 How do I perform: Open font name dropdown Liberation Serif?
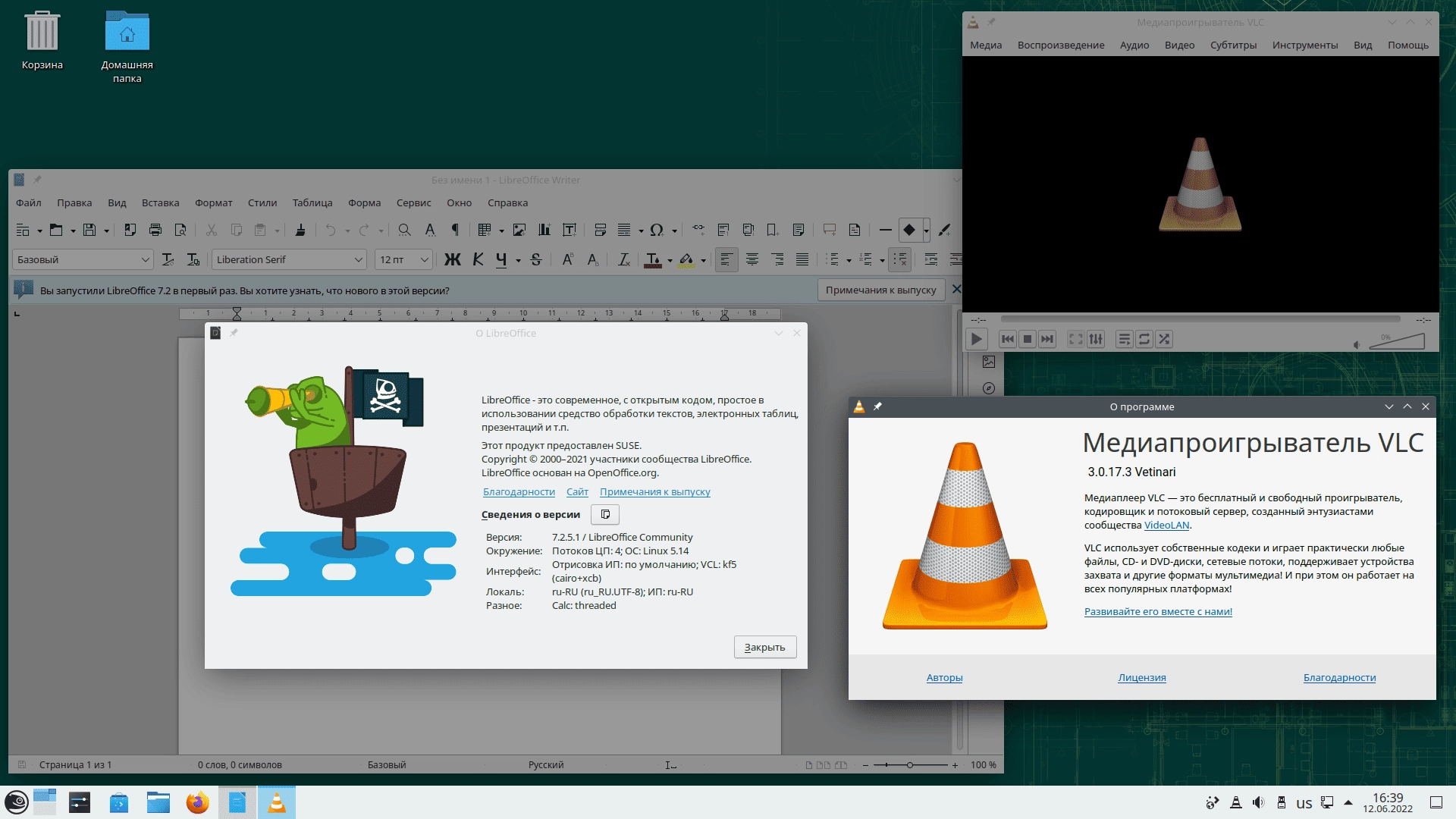tap(358, 259)
